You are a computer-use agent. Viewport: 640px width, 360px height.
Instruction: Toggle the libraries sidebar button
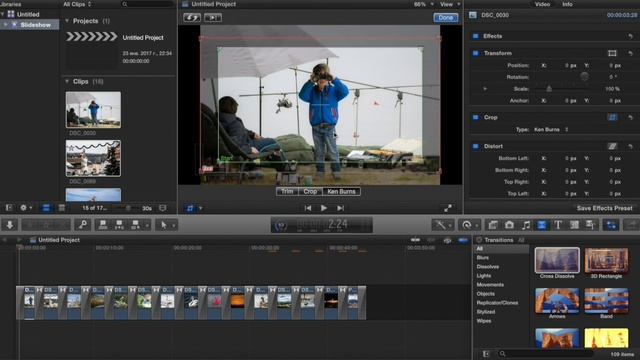tap(9, 208)
